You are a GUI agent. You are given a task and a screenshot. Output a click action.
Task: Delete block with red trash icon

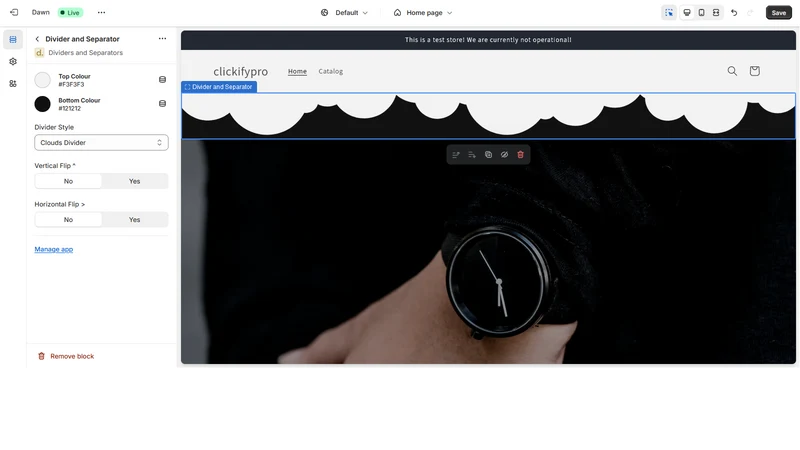[x=520, y=155]
